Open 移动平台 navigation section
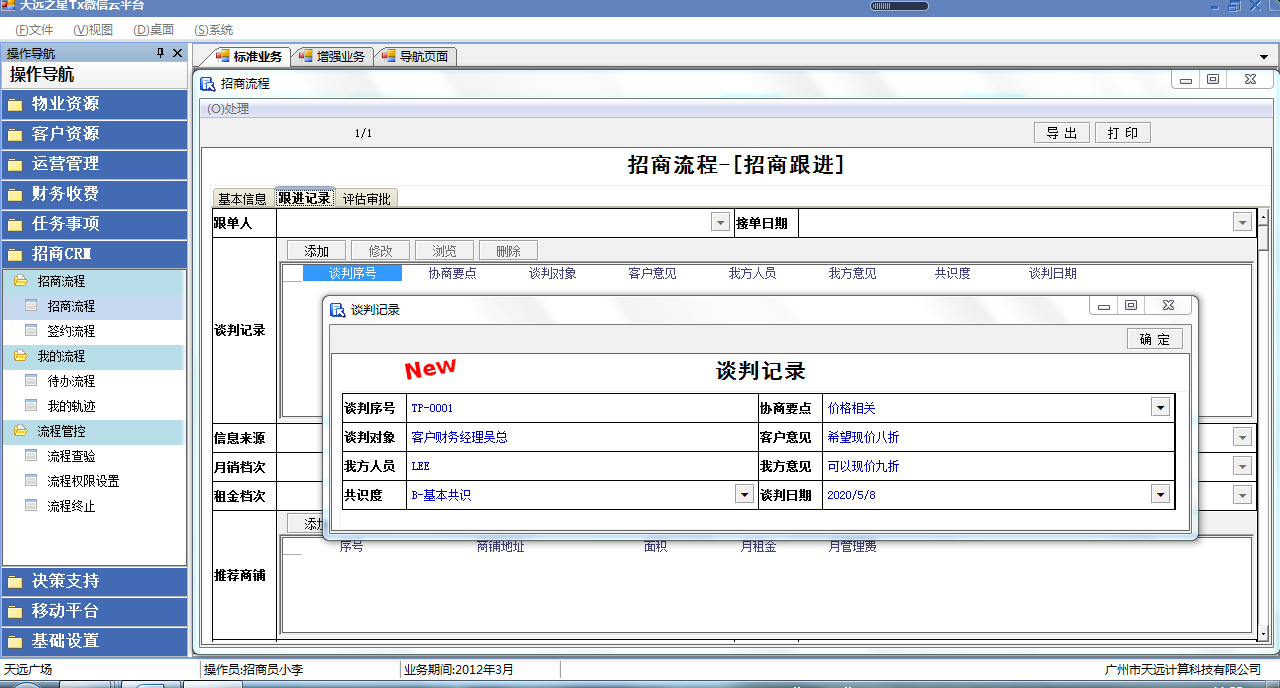Viewport: 1280px width, 688px height. point(94,611)
